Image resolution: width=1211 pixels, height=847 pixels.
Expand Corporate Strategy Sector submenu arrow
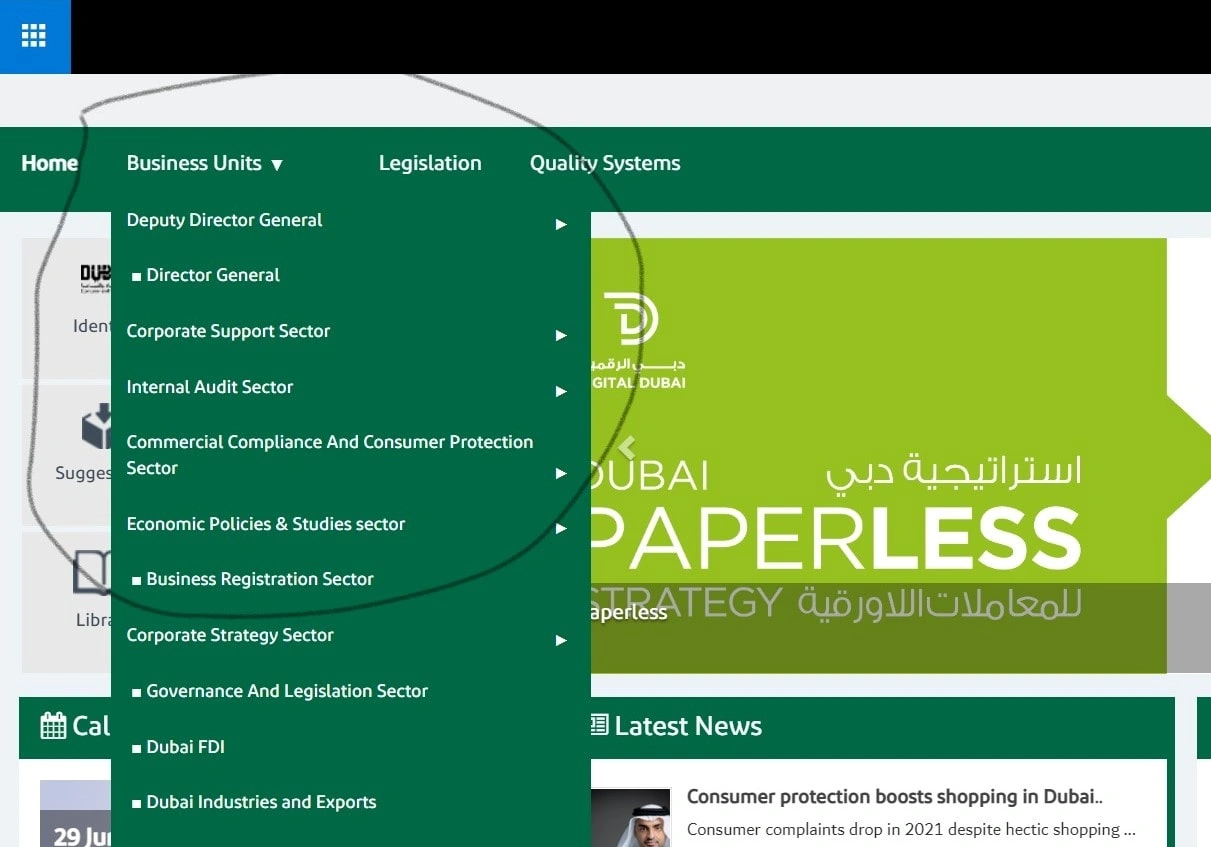tap(561, 639)
